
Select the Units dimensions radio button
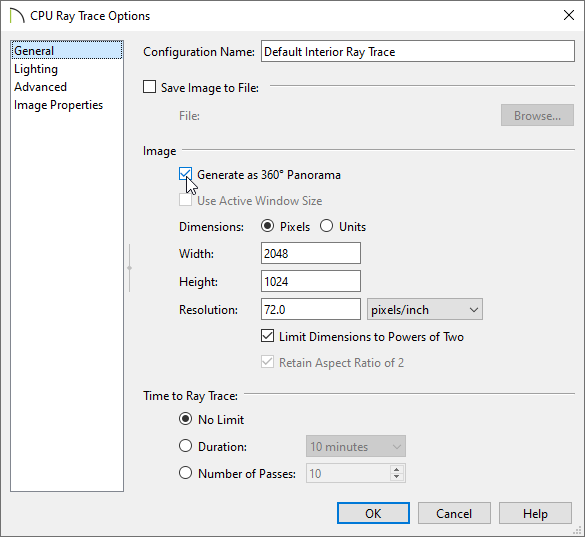[x=326, y=226]
